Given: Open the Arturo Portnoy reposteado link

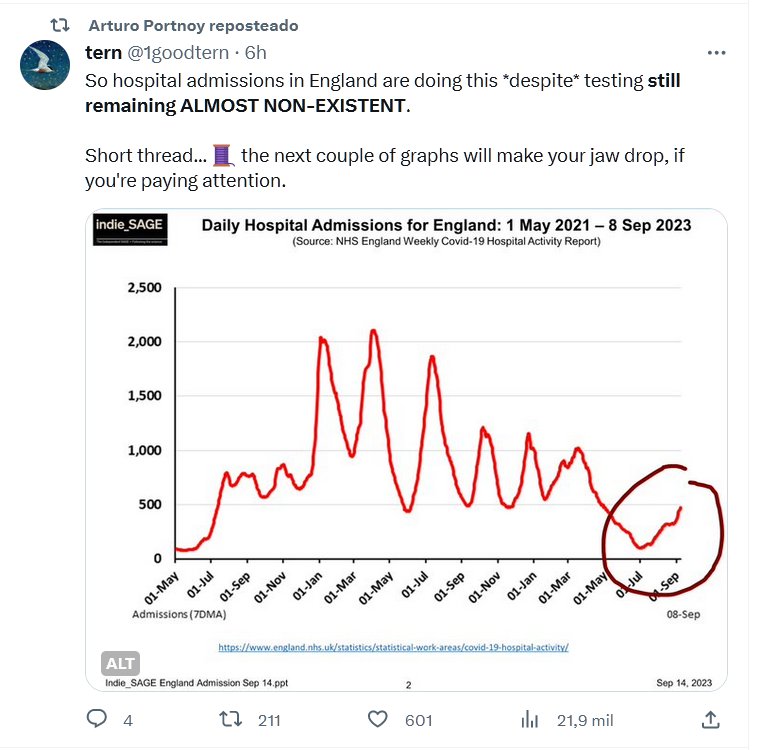Looking at the screenshot, I should click(x=193, y=25).
